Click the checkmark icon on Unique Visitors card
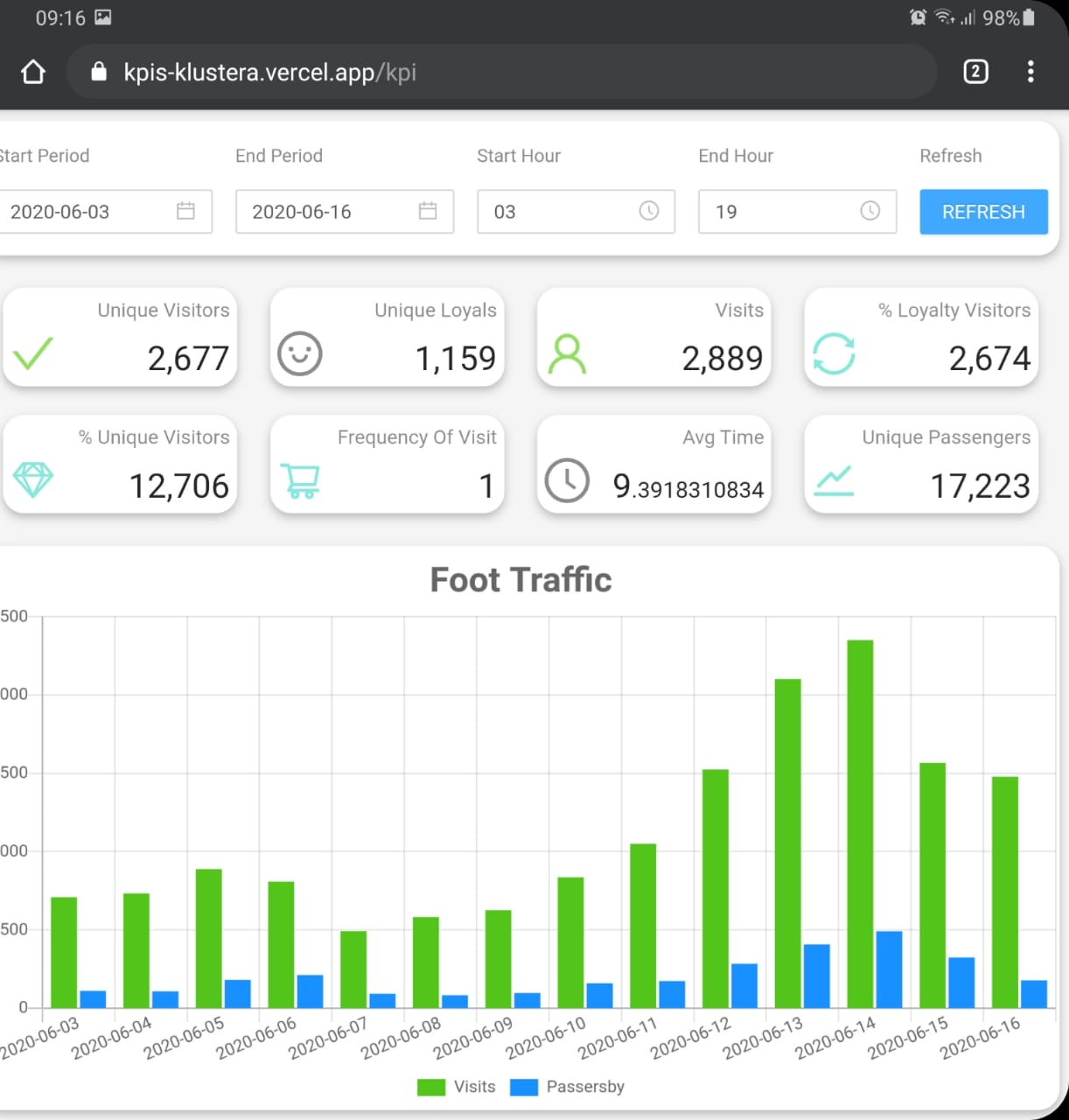This screenshot has width=1069, height=1120. (x=33, y=354)
